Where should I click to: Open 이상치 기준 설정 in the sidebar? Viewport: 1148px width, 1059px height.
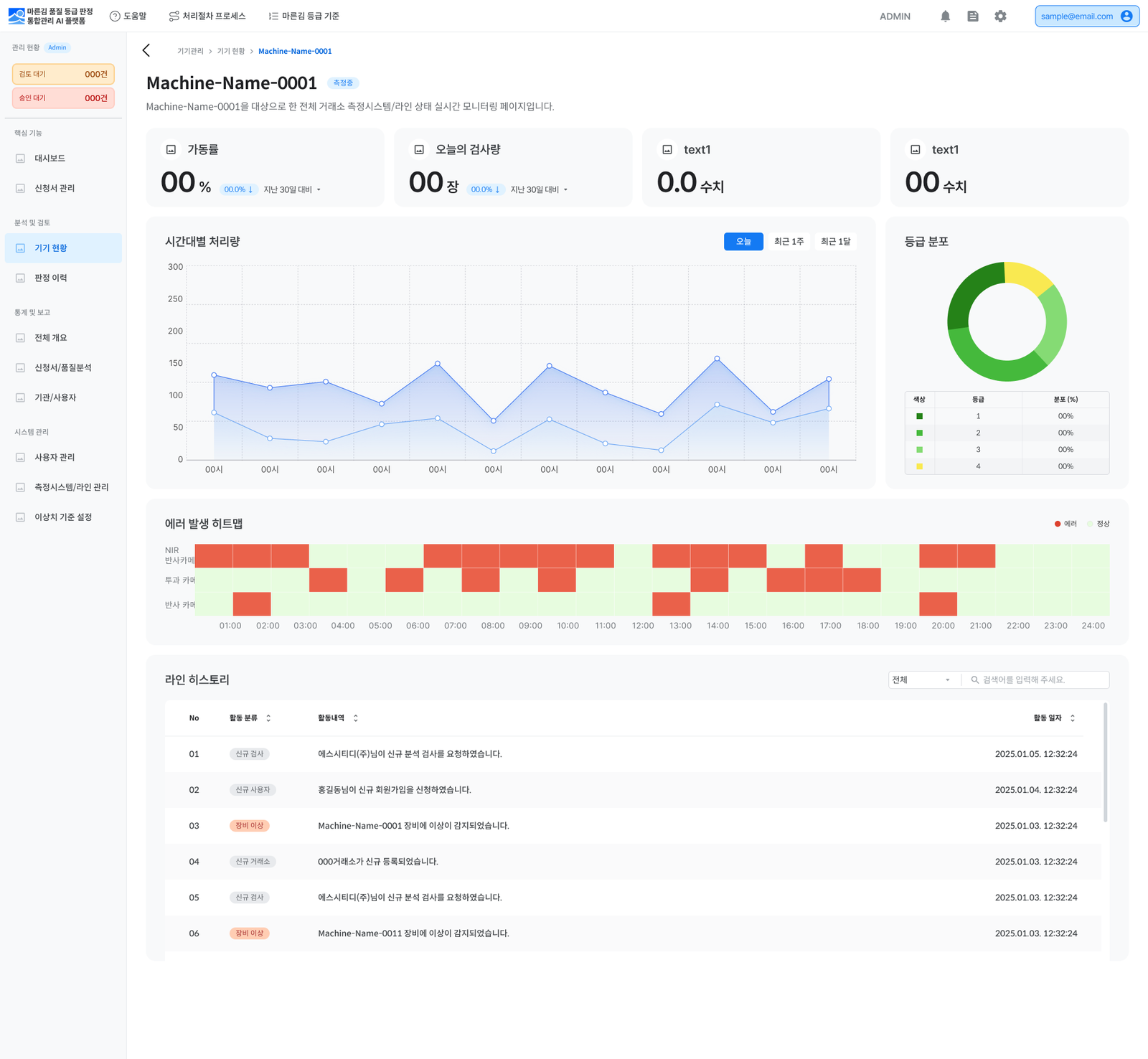pyautogui.click(x=63, y=517)
